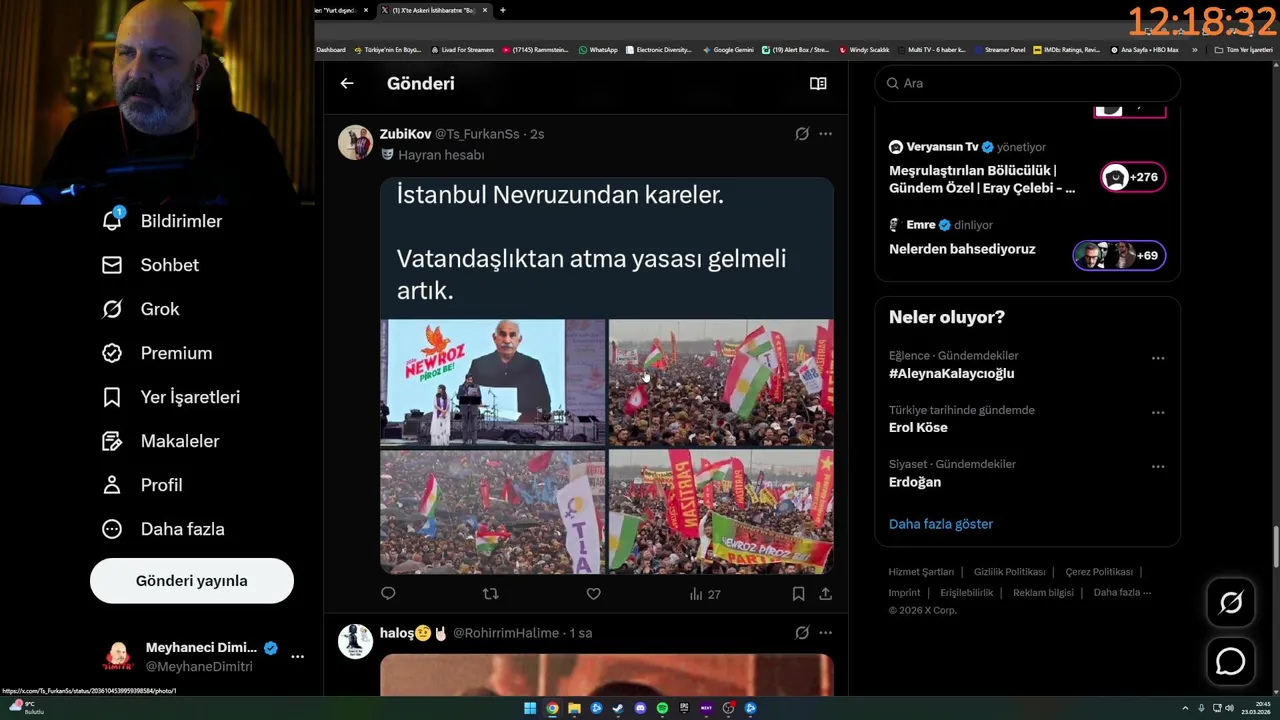Image resolution: width=1280 pixels, height=720 pixels.
Task: Join Veryansın Tv live space
Action: pyautogui.click(x=982, y=178)
